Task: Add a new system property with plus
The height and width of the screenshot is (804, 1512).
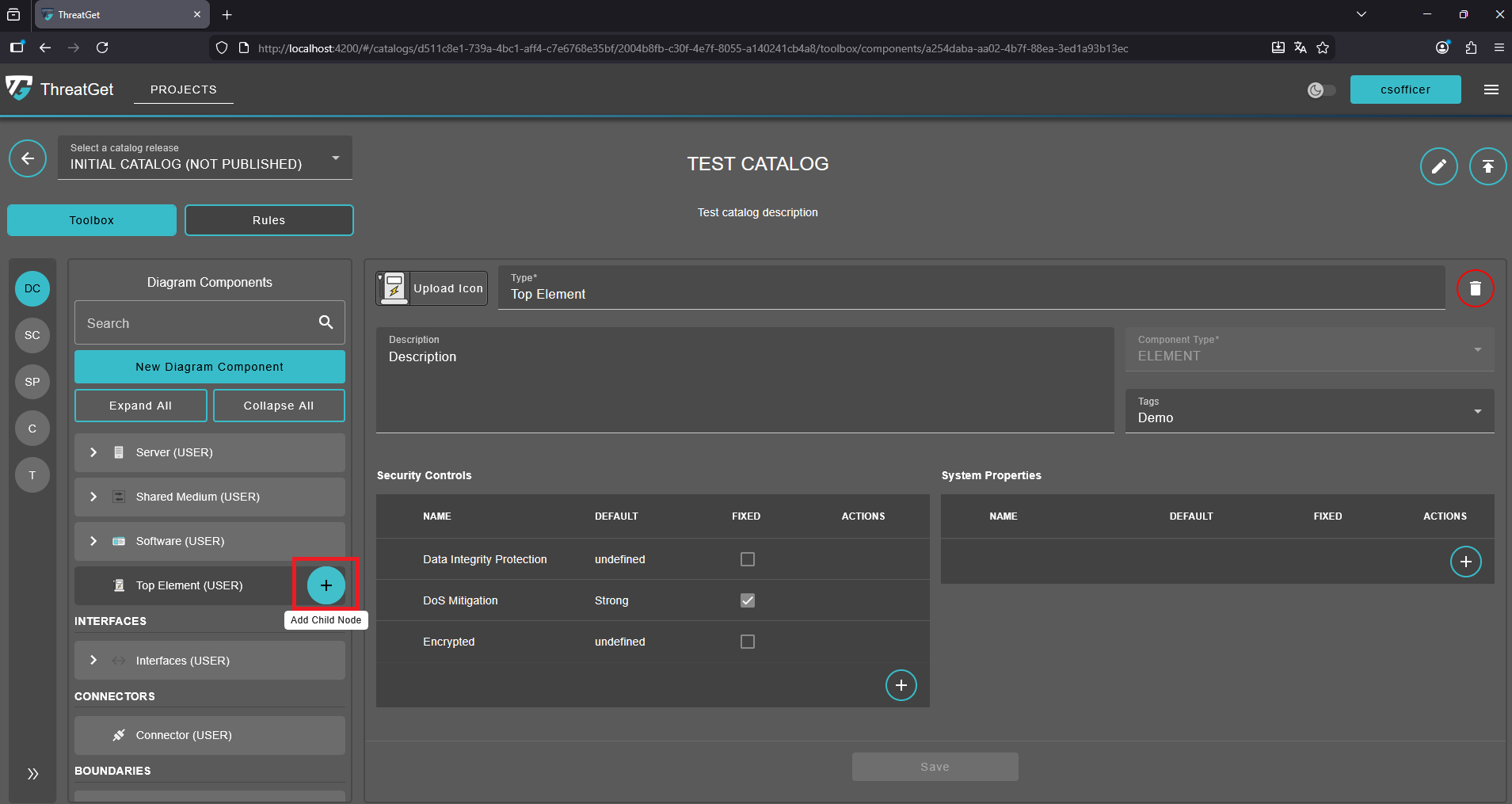Action: click(1465, 562)
